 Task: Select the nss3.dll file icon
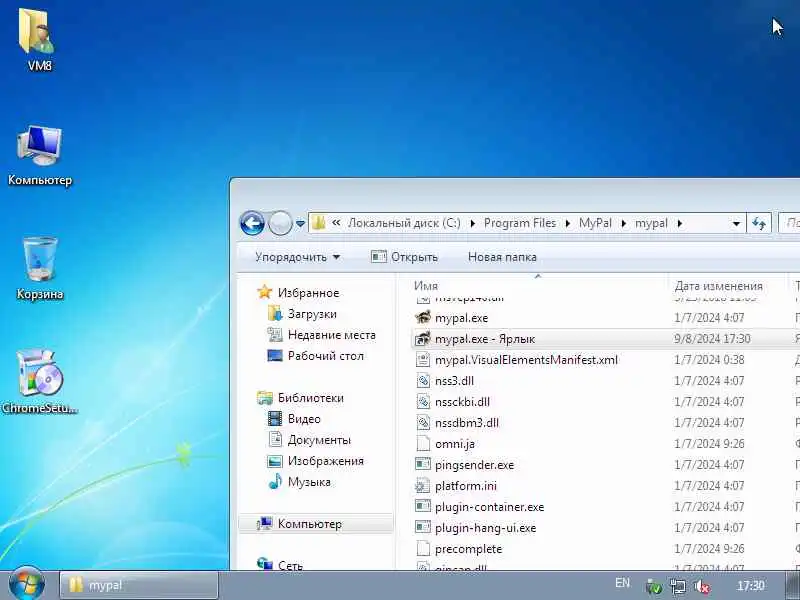click(423, 381)
